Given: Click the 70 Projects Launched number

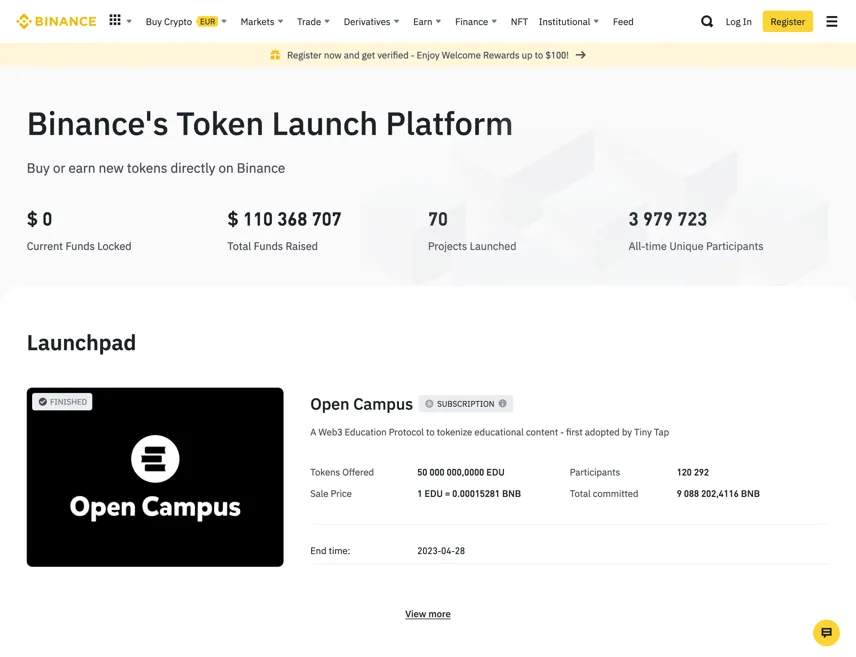Looking at the screenshot, I should coord(438,219).
